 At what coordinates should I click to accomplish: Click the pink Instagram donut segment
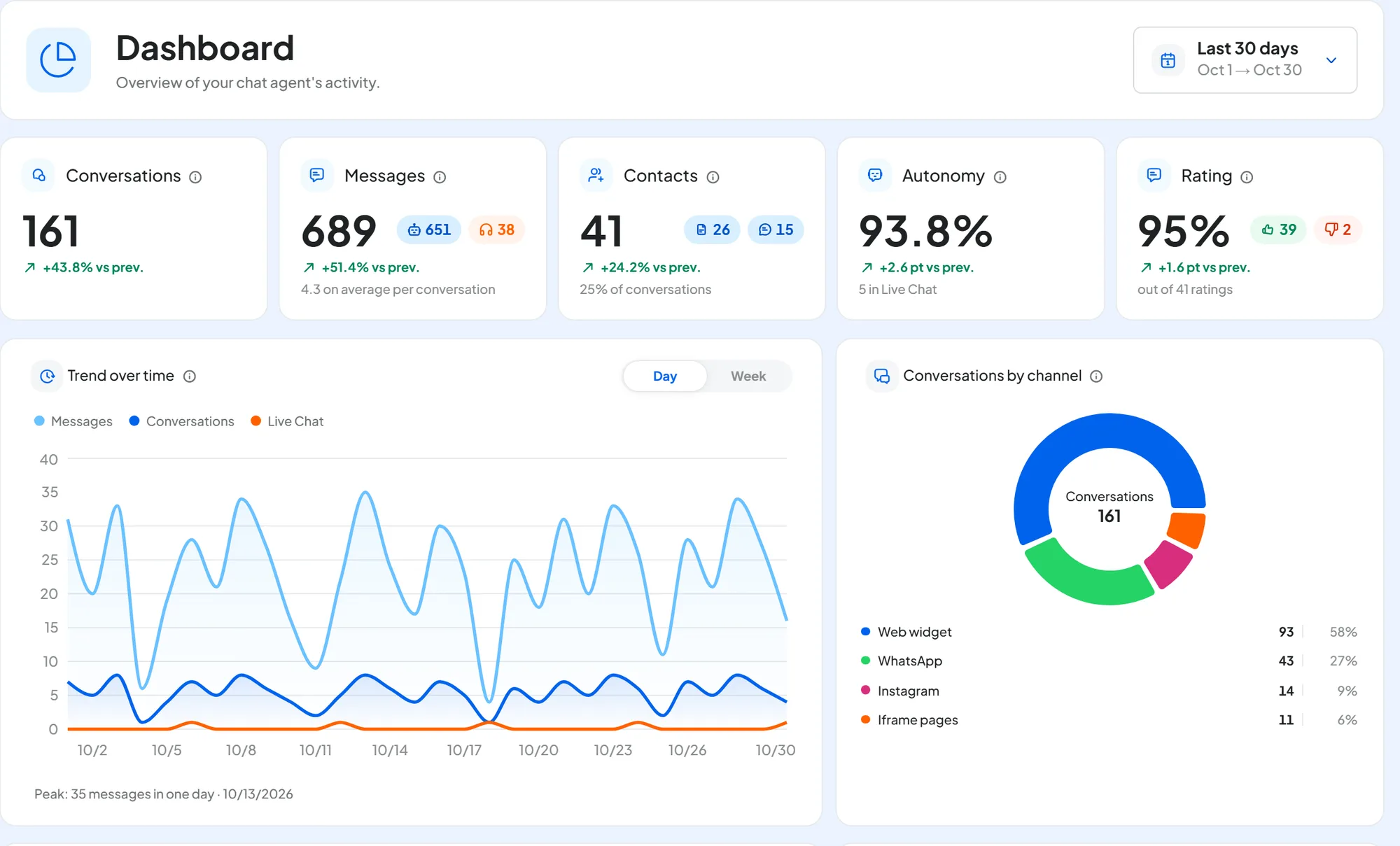click(x=1169, y=563)
